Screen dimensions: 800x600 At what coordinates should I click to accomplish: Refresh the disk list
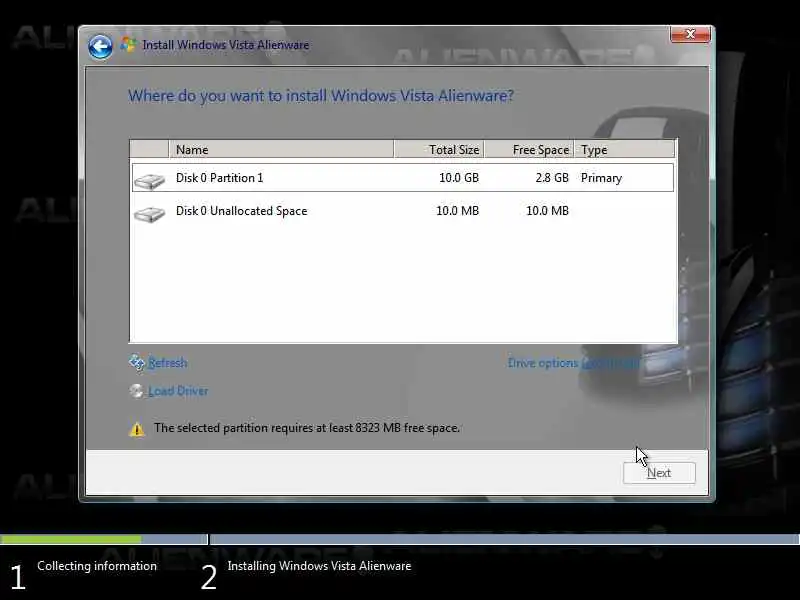[x=167, y=363]
